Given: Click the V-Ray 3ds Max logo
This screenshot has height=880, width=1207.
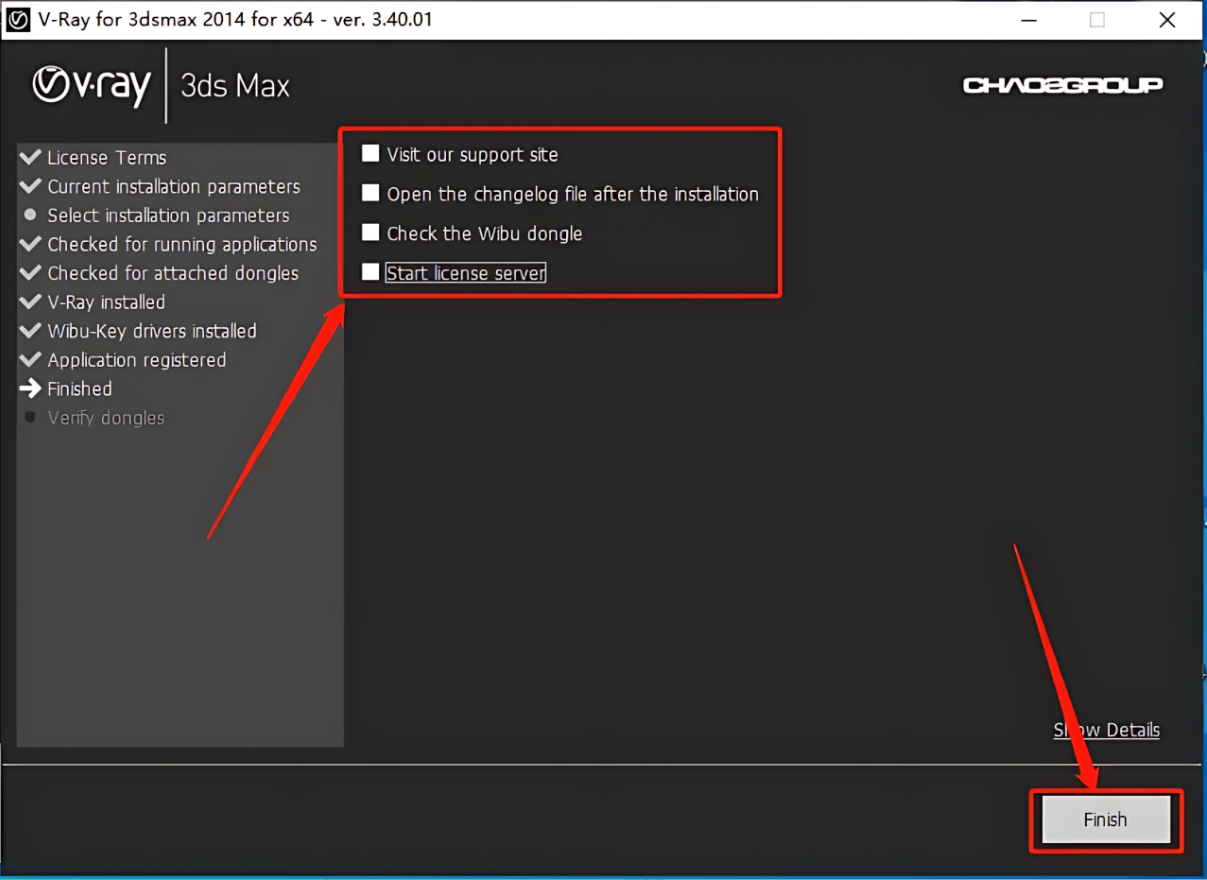Looking at the screenshot, I should click(x=161, y=86).
